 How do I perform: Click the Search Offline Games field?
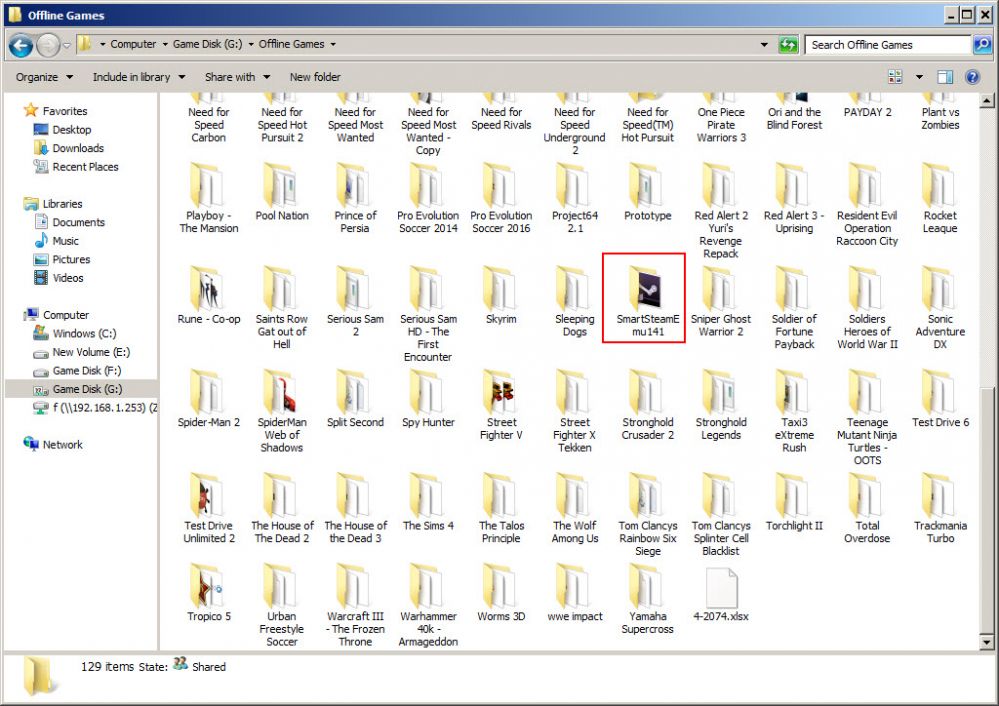tap(888, 45)
